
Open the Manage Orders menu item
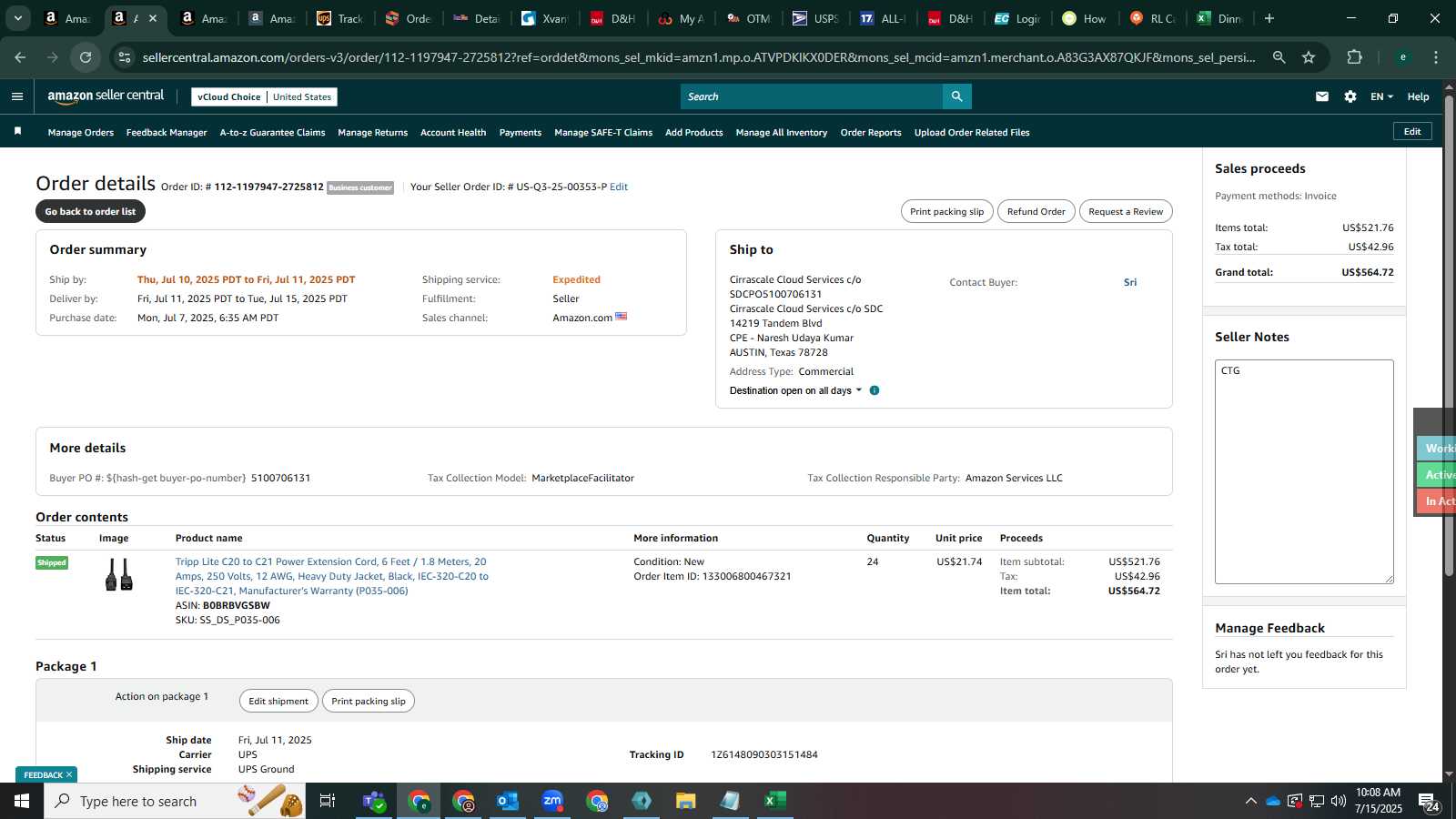(x=81, y=132)
